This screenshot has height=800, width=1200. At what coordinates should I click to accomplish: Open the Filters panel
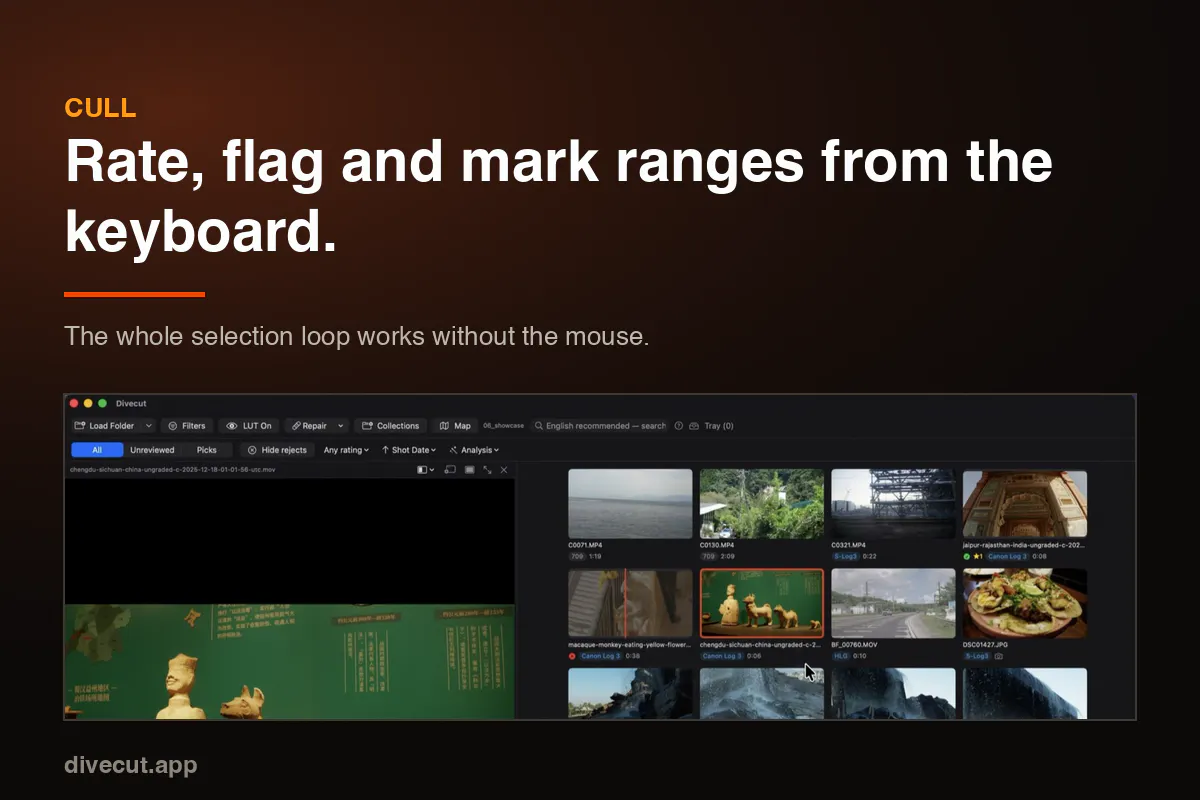(x=187, y=425)
